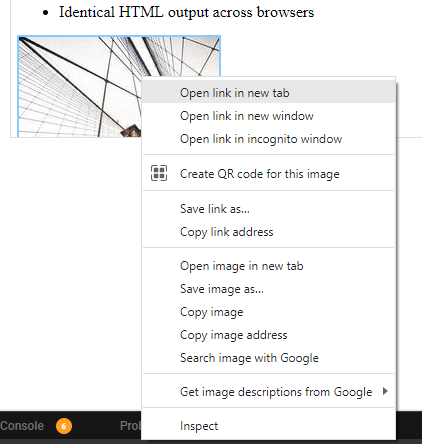
Task: Click the orange Console warning count badge
Action: point(64,426)
